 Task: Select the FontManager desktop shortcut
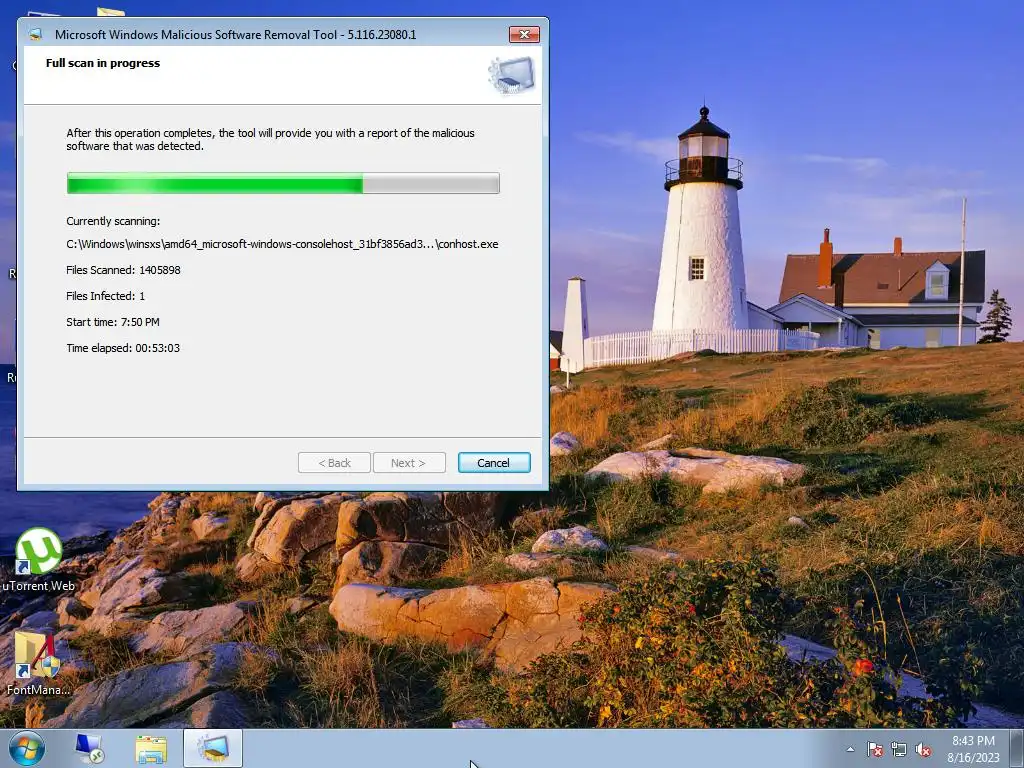[x=38, y=663]
